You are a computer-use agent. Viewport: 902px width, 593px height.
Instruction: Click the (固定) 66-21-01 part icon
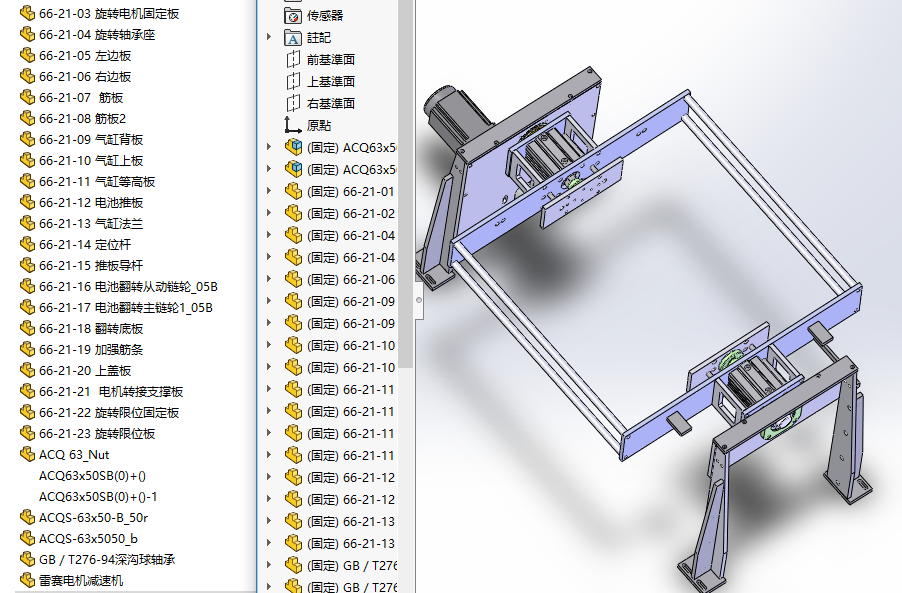coord(293,191)
